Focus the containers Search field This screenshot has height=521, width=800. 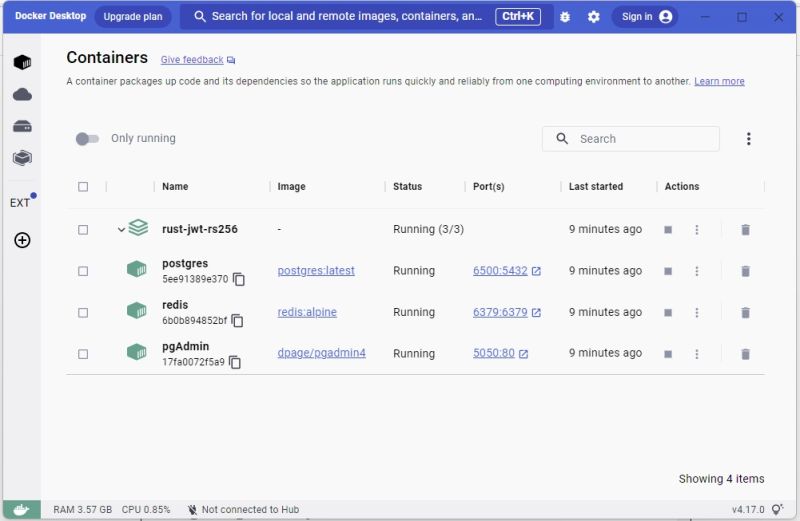pos(631,139)
